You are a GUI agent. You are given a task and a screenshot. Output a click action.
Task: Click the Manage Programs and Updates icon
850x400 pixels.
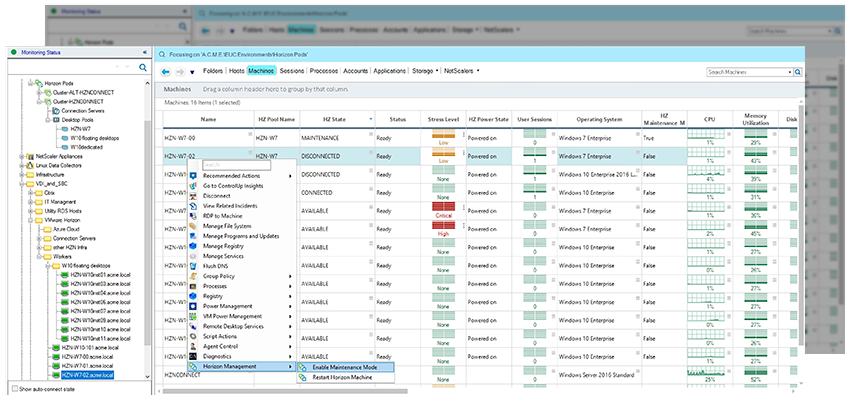click(x=193, y=236)
